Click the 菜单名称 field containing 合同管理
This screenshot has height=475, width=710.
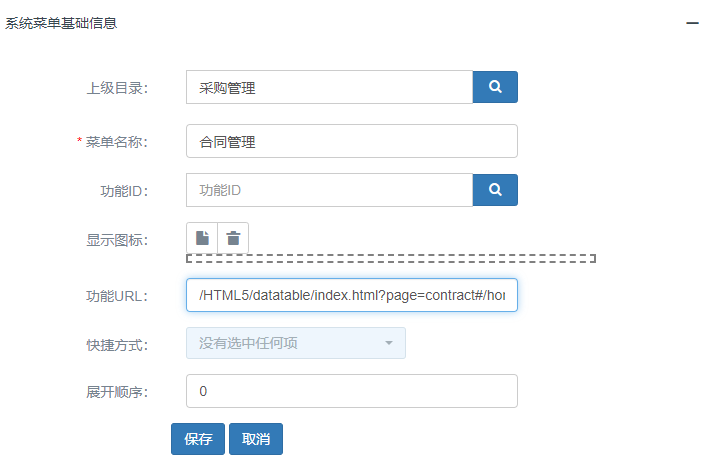[x=352, y=141]
